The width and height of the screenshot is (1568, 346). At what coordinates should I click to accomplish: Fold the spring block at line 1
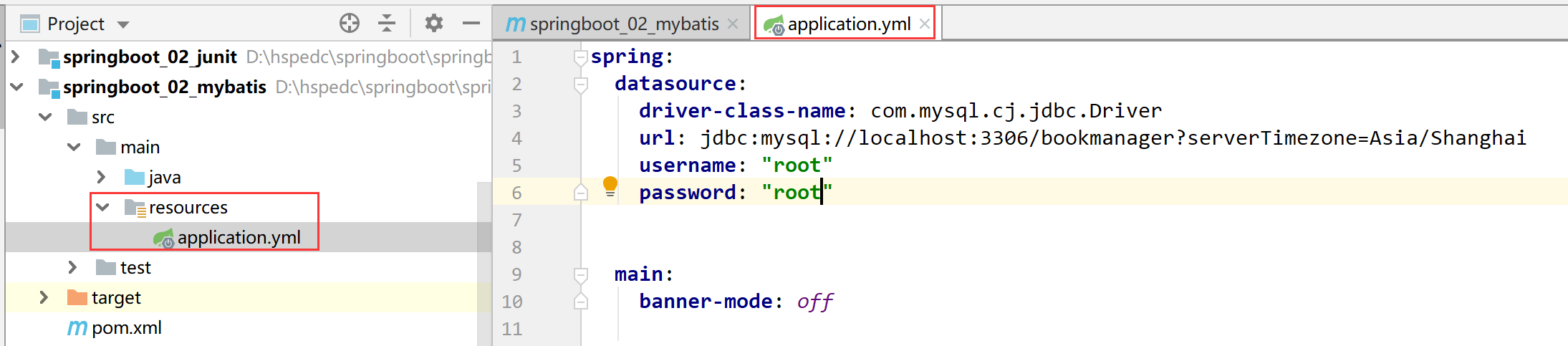pos(581,58)
